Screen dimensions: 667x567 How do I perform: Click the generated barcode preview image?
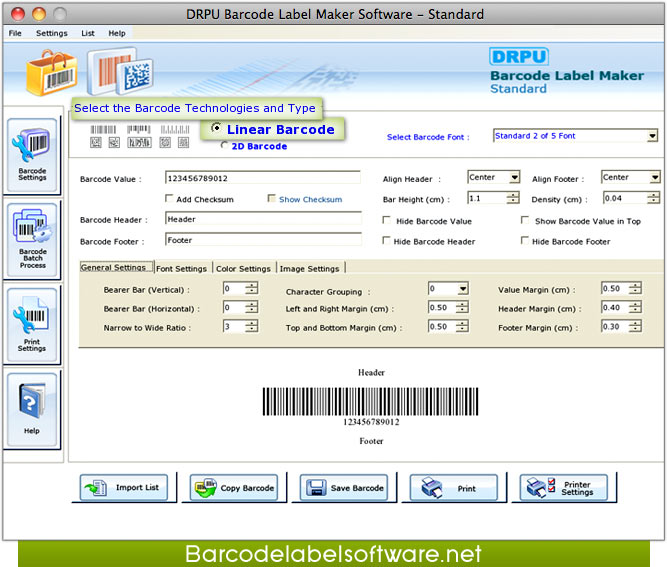(371, 401)
